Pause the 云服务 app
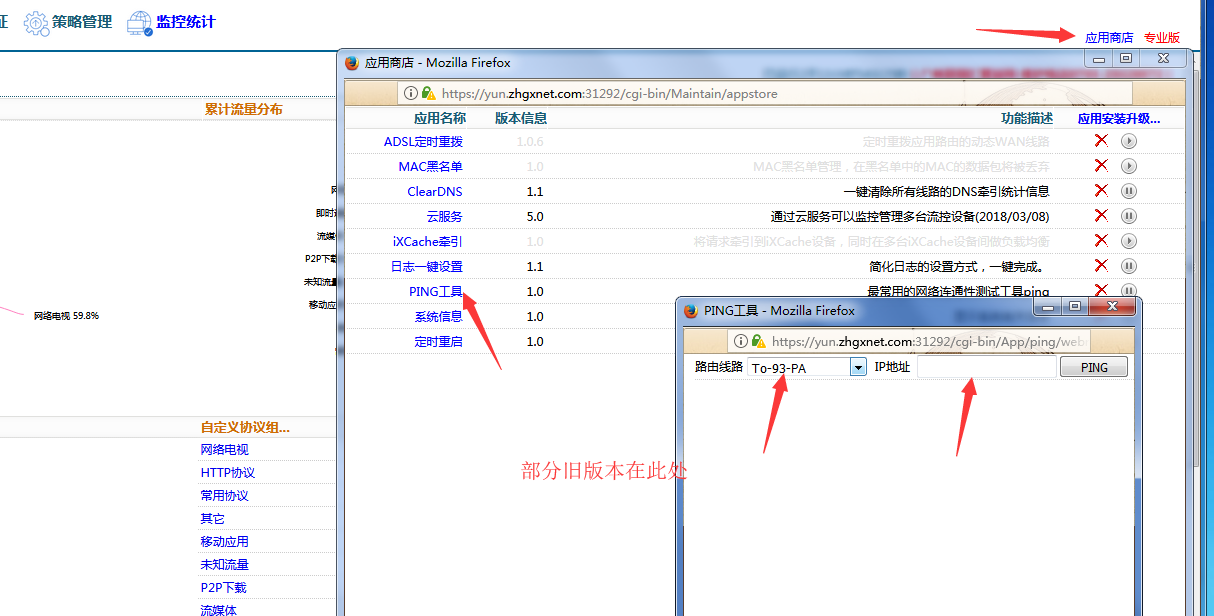 pos(1129,216)
